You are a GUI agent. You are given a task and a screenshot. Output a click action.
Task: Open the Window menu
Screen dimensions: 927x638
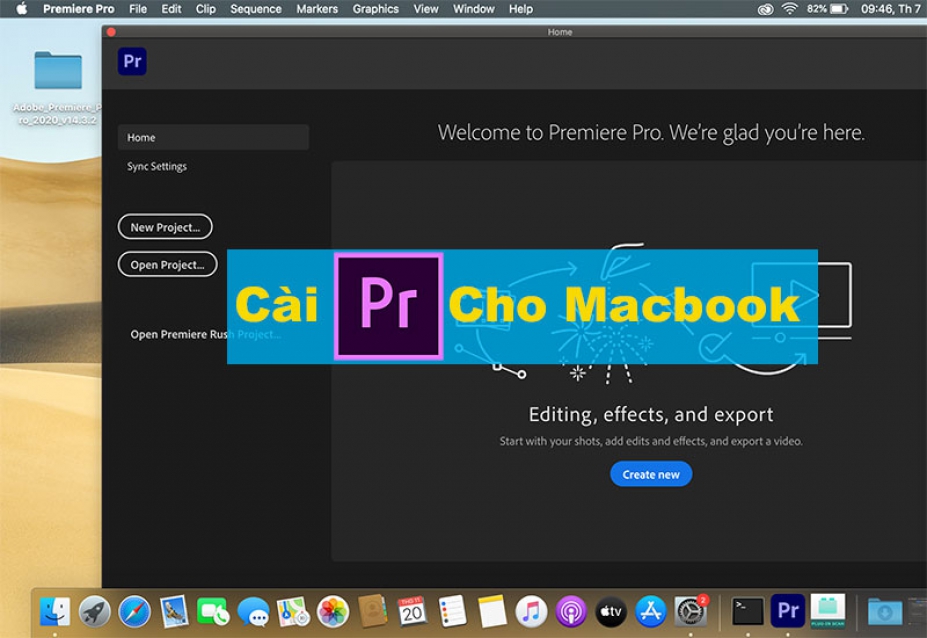[474, 9]
